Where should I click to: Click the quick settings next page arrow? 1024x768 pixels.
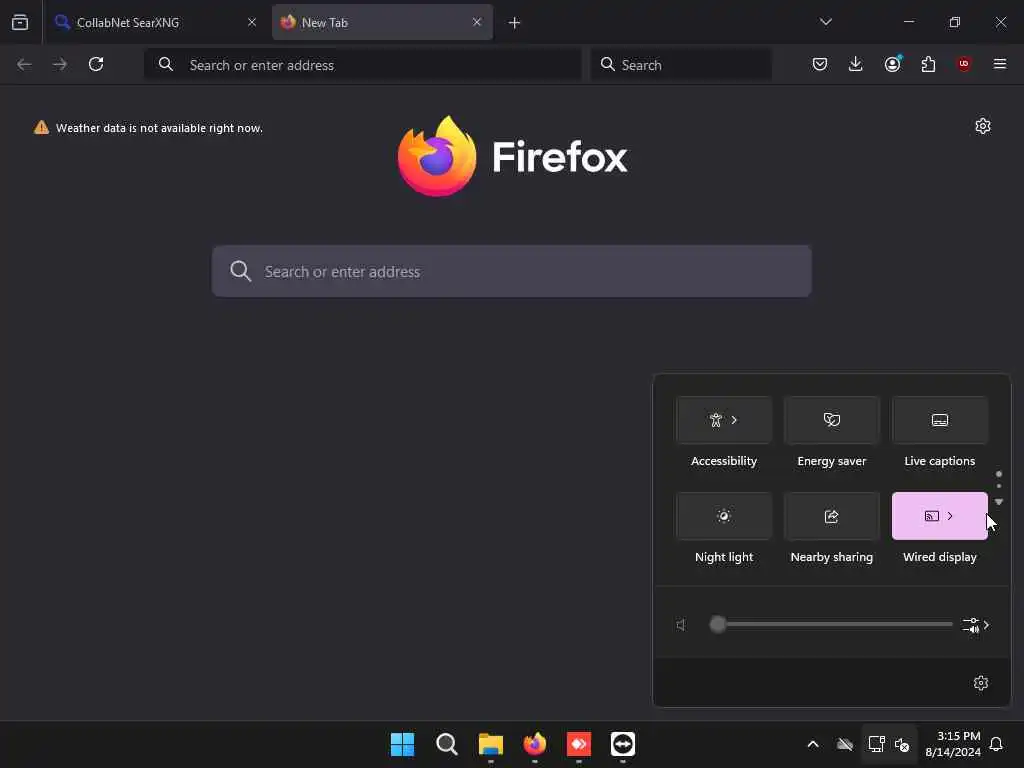click(x=999, y=502)
